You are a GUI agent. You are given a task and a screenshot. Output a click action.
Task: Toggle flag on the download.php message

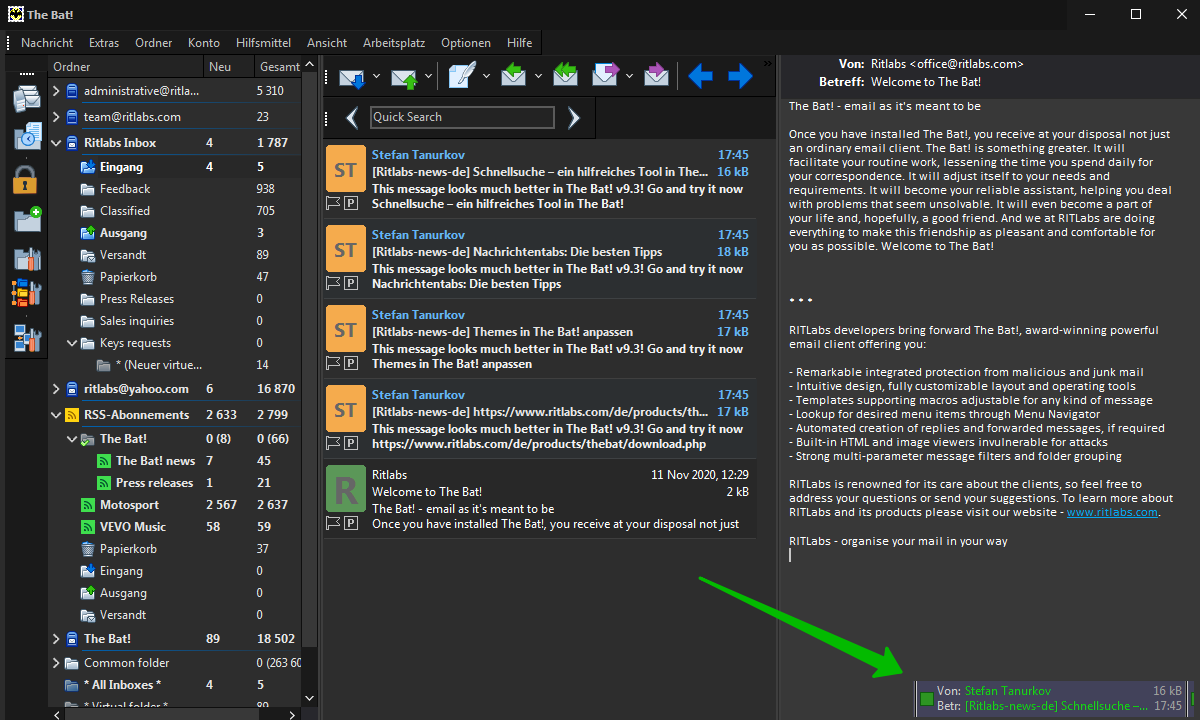(x=334, y=444)
